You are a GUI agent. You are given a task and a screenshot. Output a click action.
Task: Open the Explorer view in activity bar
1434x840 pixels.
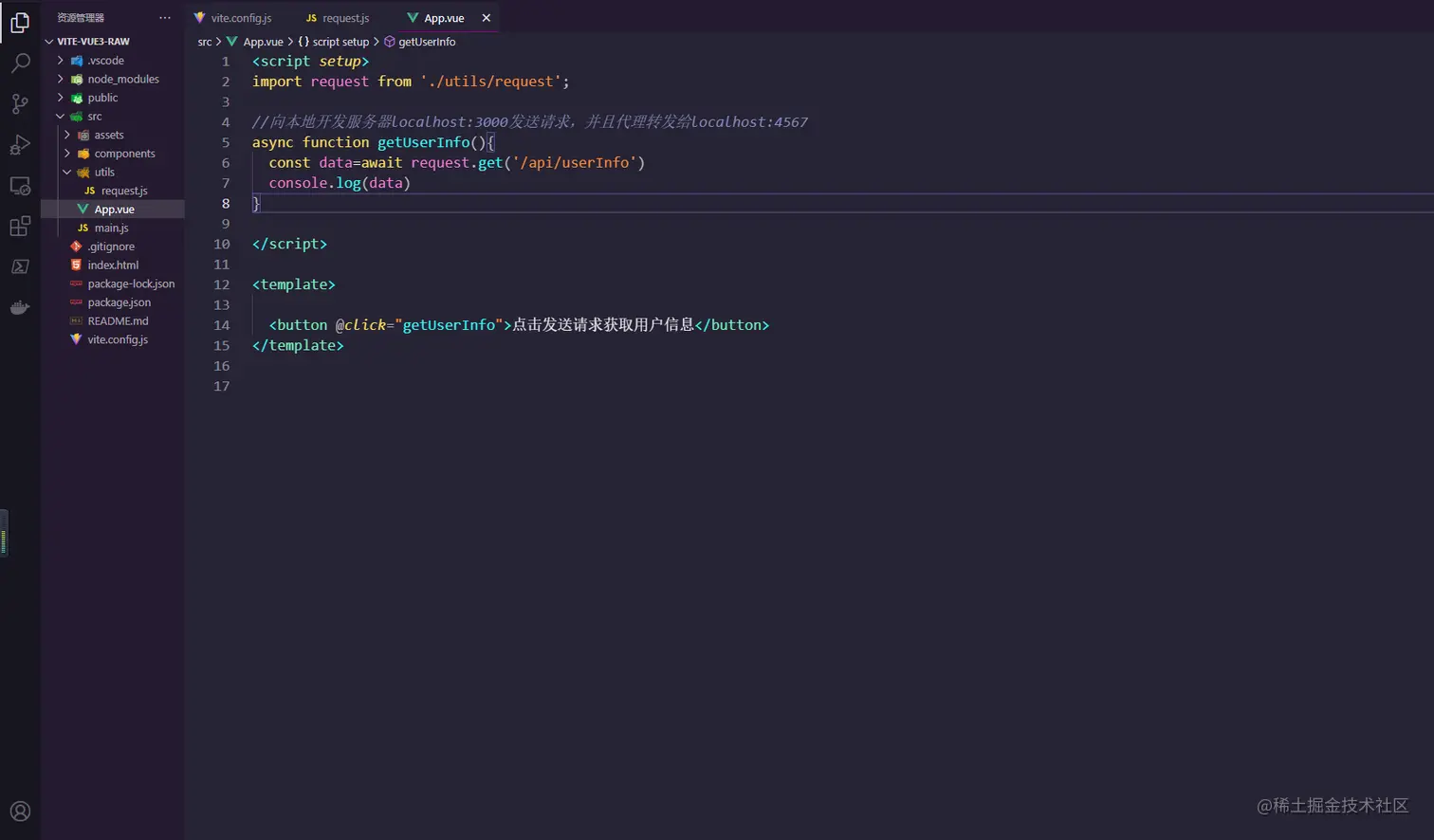20,23
